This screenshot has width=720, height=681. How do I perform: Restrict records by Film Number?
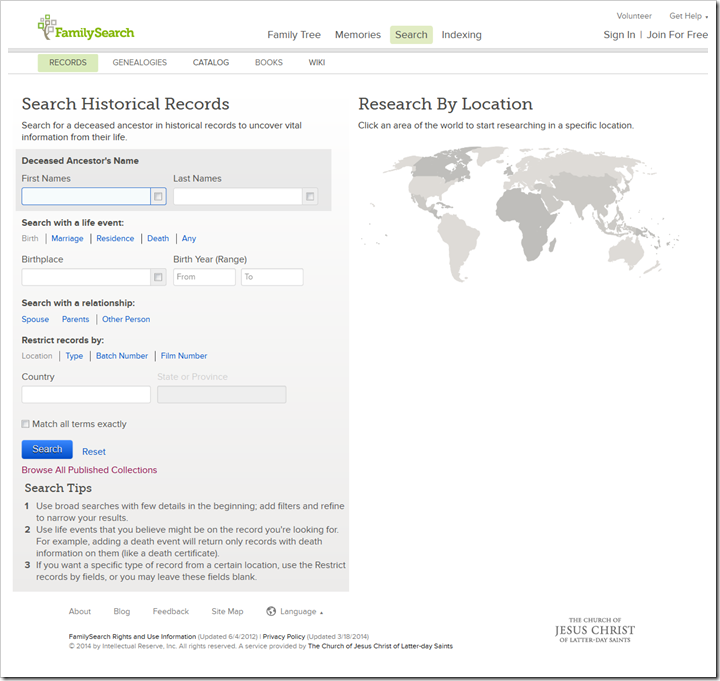click(184, 356)
